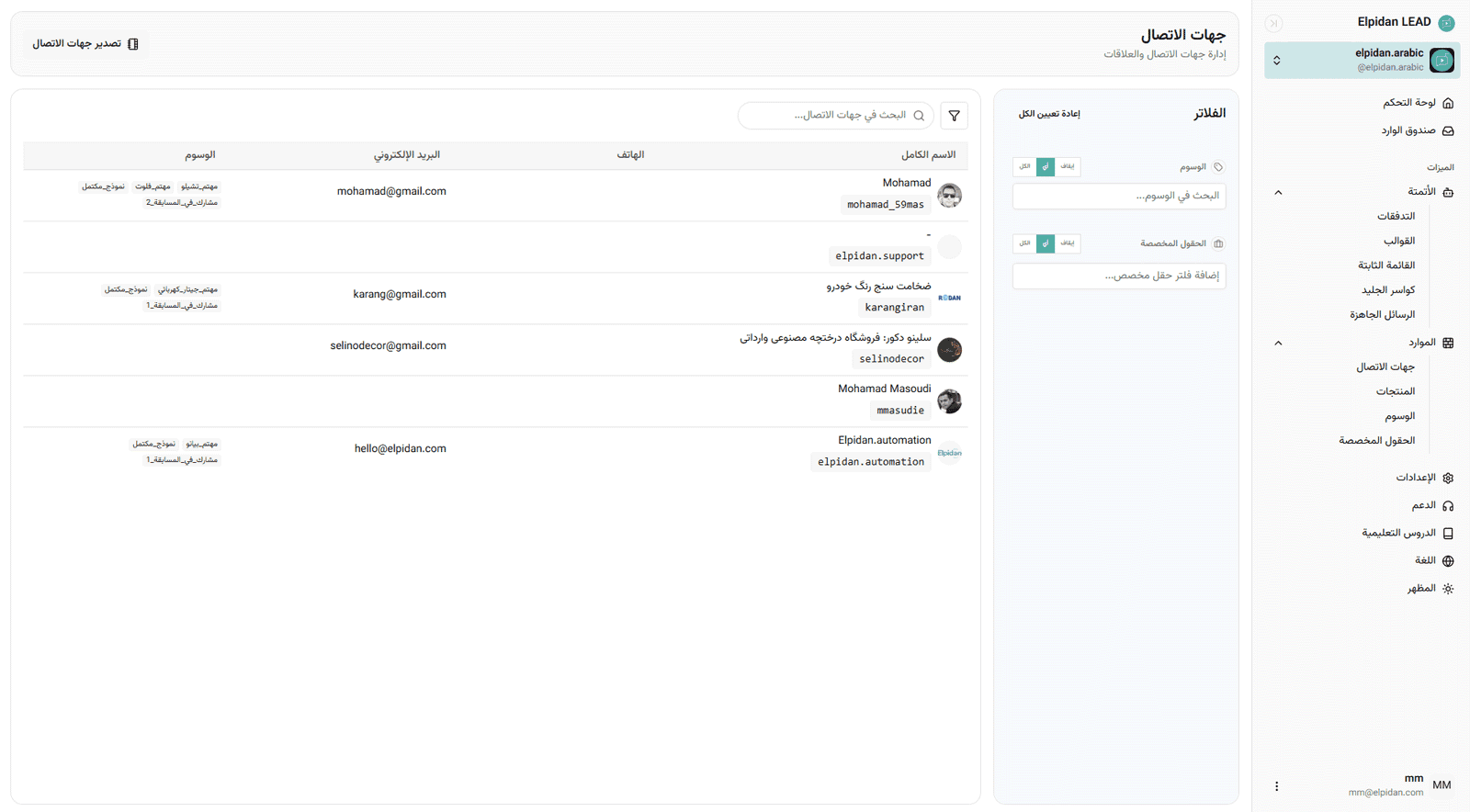Open القوالب in the sidebar

point(1399,241)
